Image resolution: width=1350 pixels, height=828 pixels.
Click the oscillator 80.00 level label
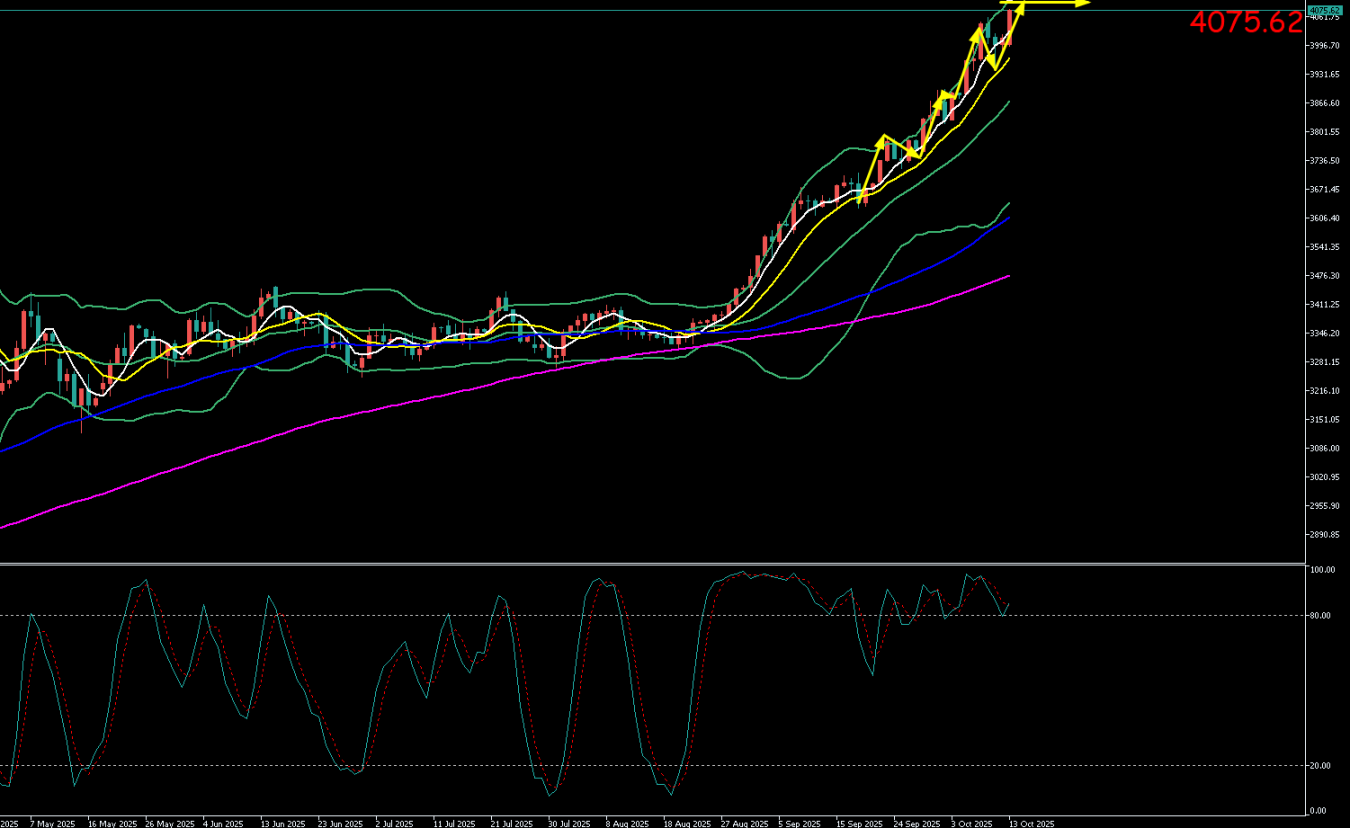click(1321, 616)
